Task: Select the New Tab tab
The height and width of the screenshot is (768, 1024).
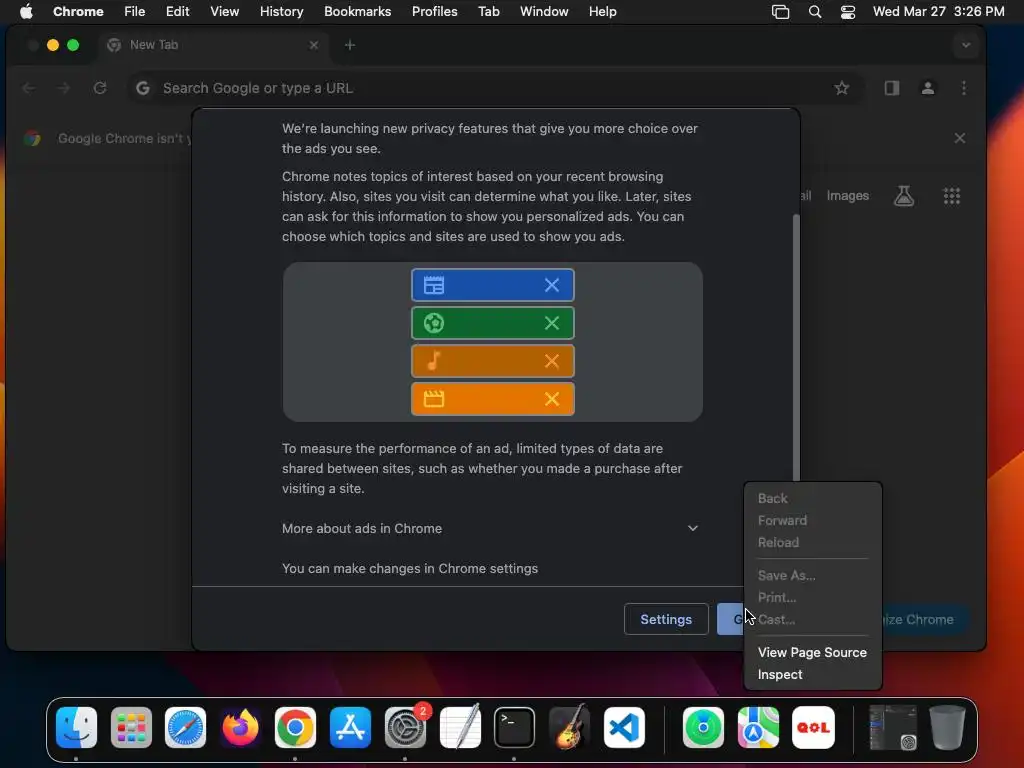Action: pyautogui.click(x=212, y=45)
